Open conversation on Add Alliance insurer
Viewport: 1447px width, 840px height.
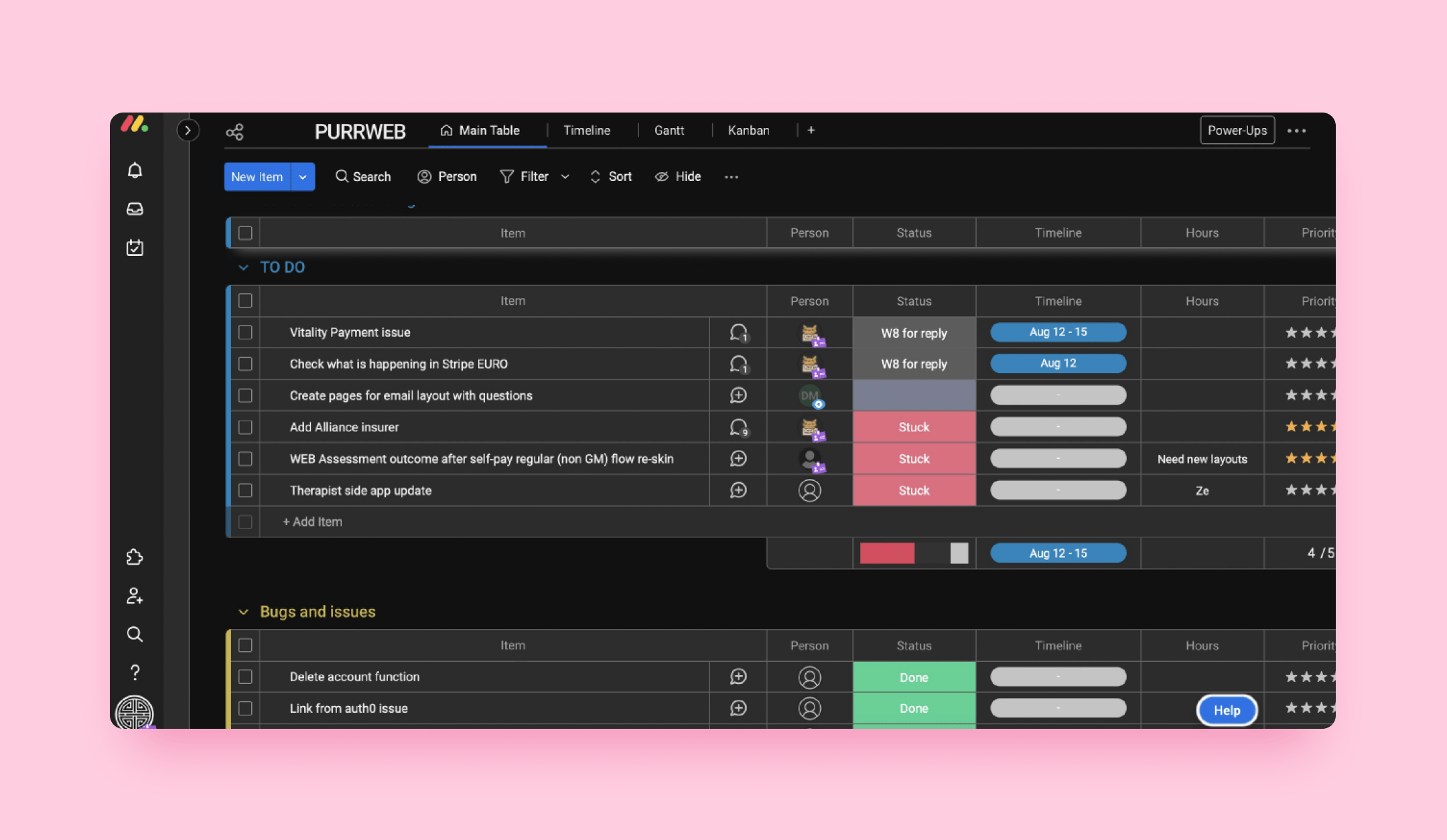tap(738, 427)
